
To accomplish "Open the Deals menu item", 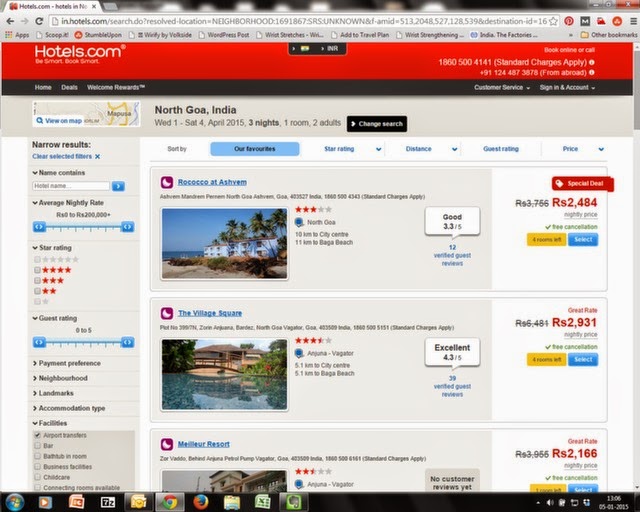I will tap(69, 87).
